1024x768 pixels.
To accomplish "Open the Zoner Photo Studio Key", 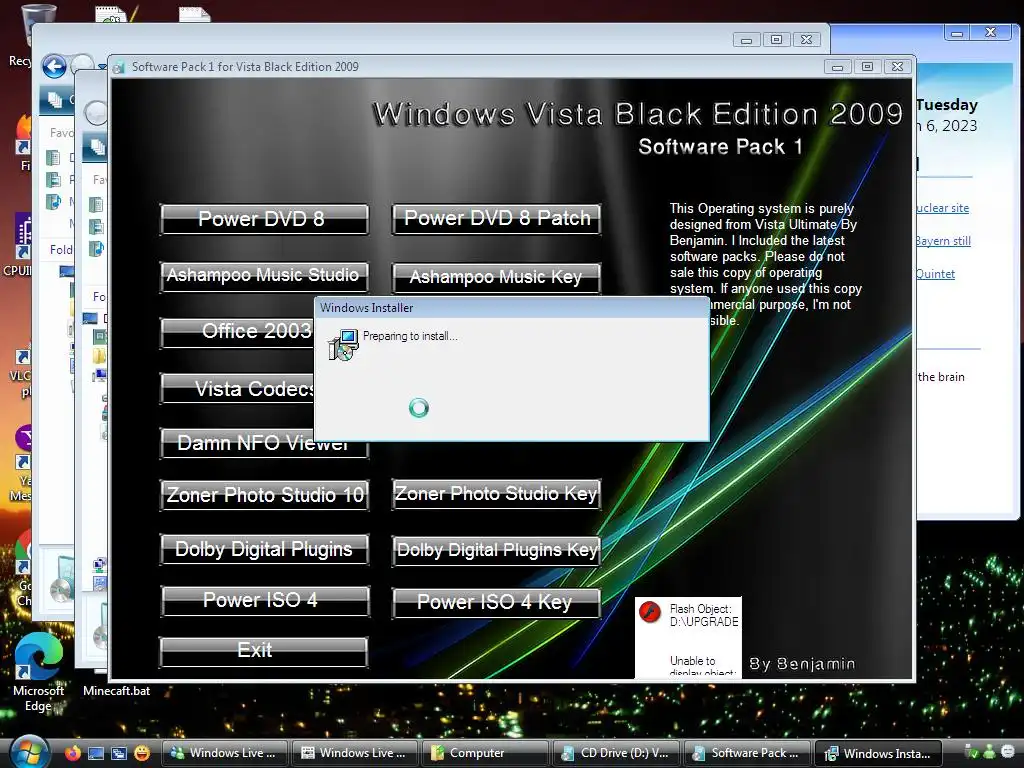I will (496, 494).
